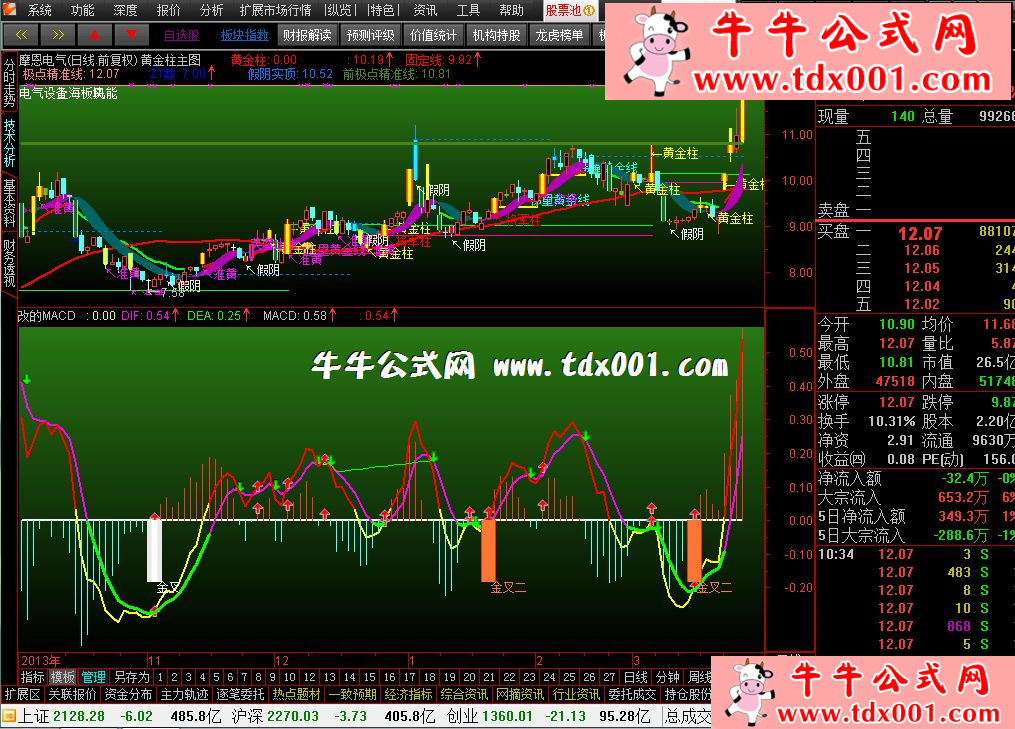Open the 深度 menu

(x=125, y=10)
